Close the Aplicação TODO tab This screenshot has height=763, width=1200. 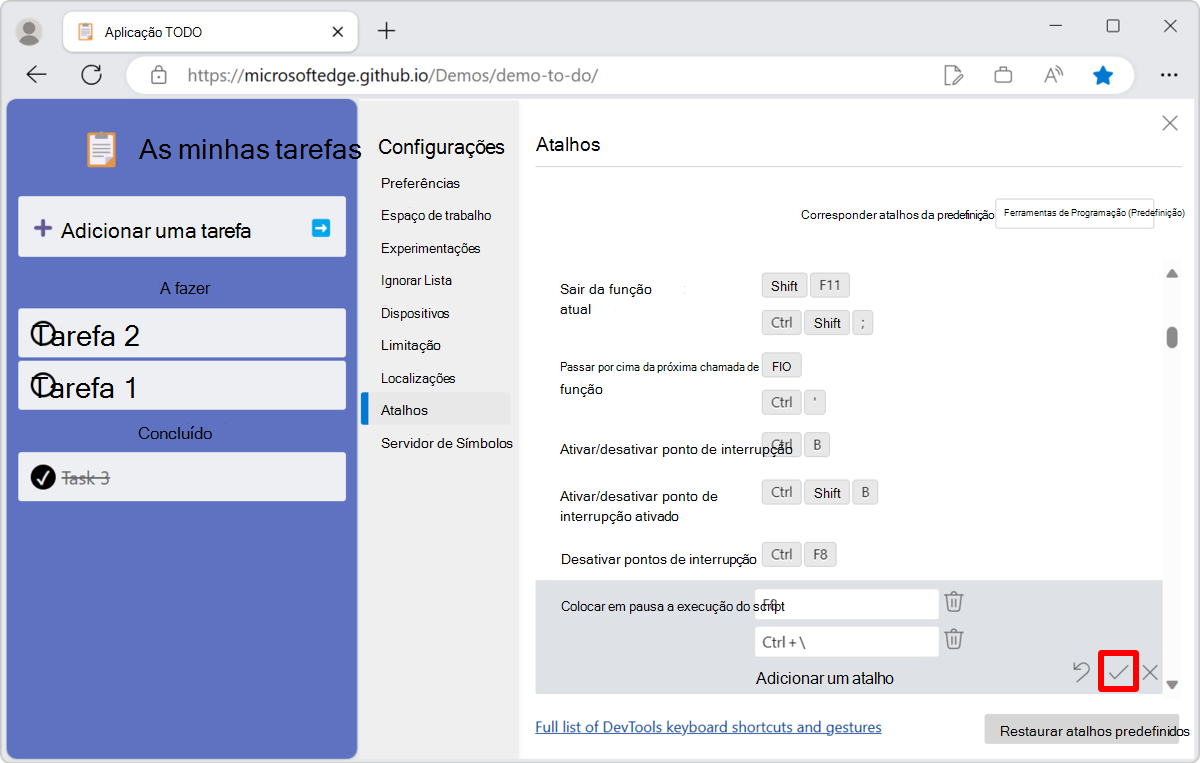click(x=338, y=32)
